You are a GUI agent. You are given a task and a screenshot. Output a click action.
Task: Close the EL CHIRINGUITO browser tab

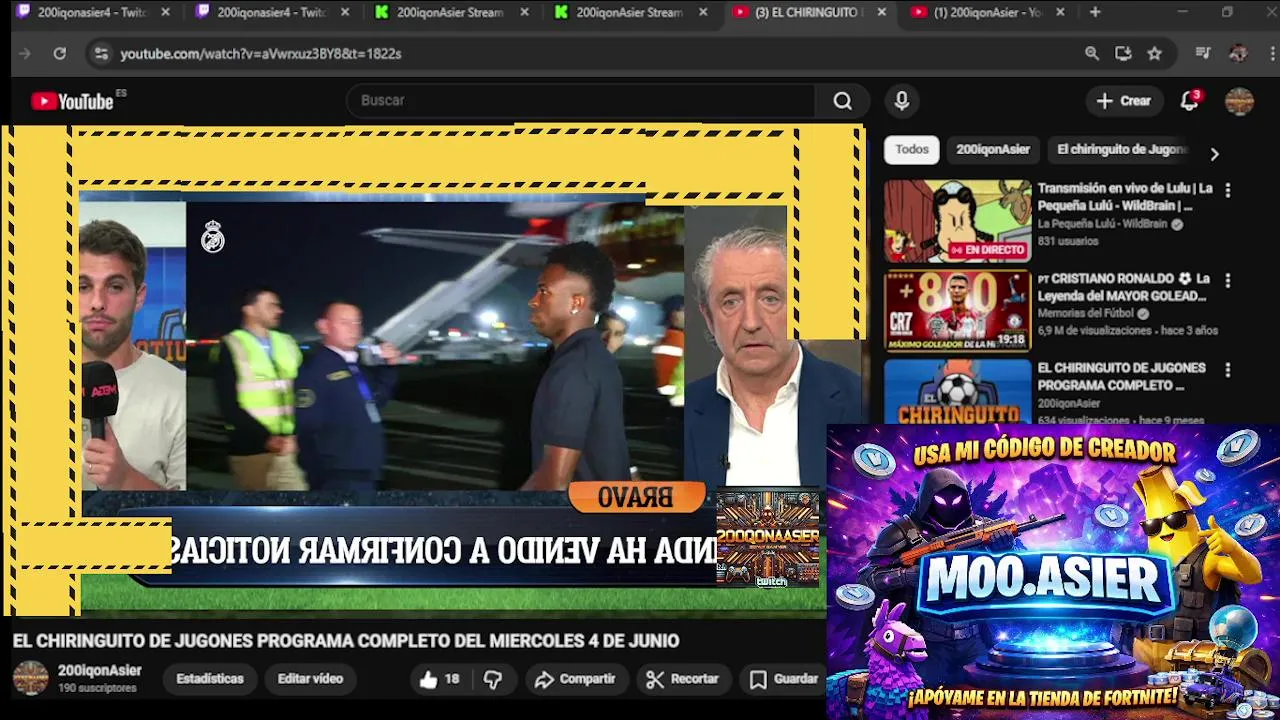point(881,12)
